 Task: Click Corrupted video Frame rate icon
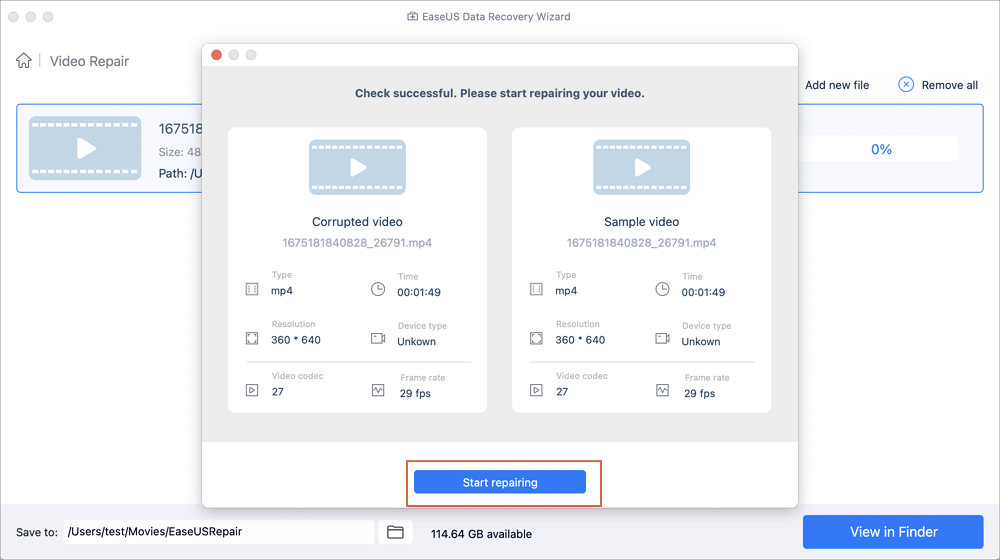(x=378, y=390)
